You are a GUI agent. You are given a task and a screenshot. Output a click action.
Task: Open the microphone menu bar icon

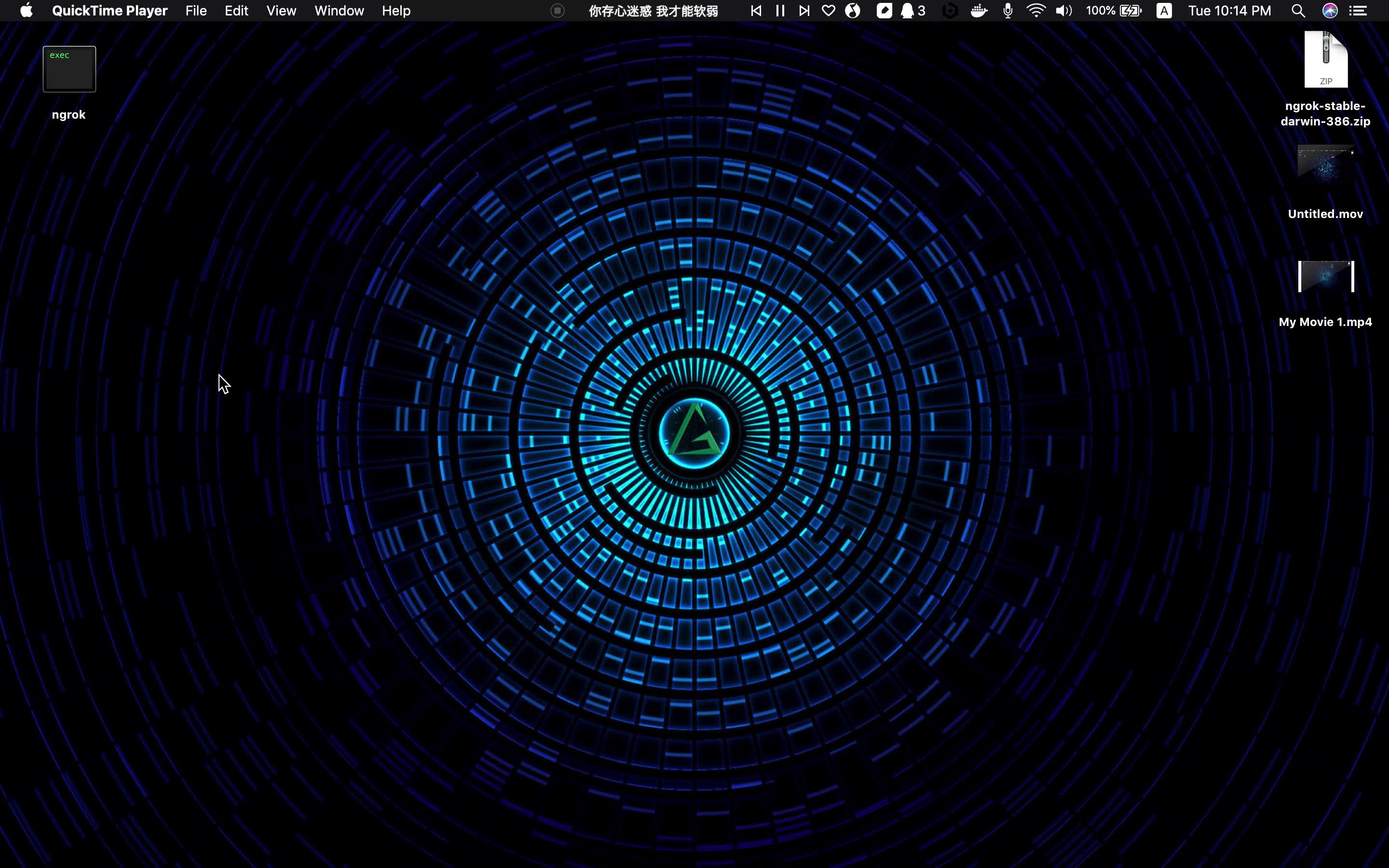click(1008, 10)
